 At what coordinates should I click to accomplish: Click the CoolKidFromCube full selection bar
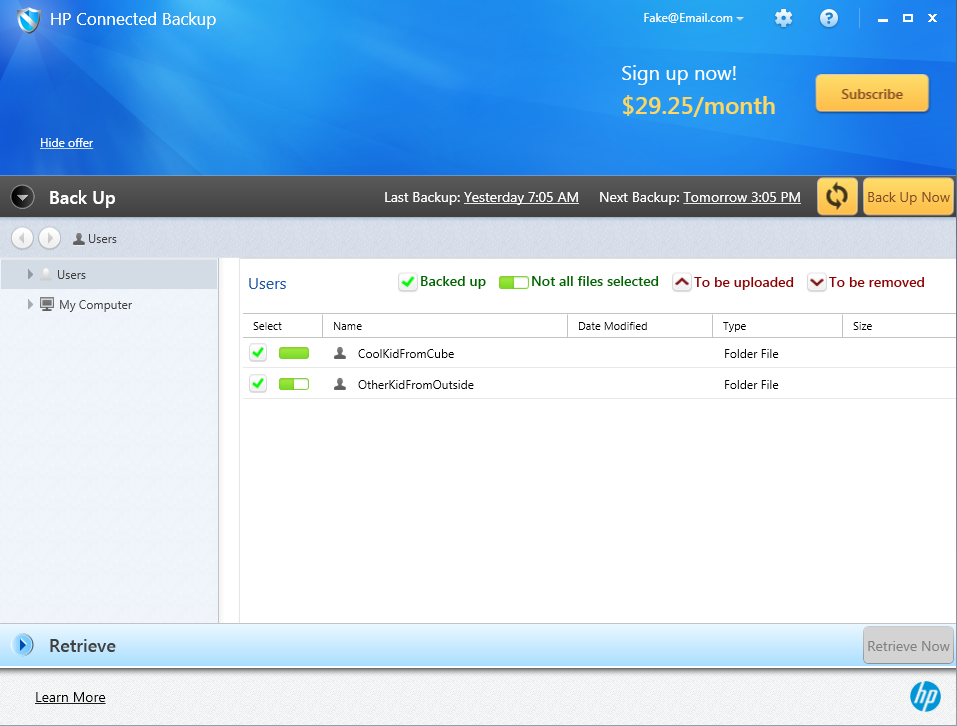(294, 353)
